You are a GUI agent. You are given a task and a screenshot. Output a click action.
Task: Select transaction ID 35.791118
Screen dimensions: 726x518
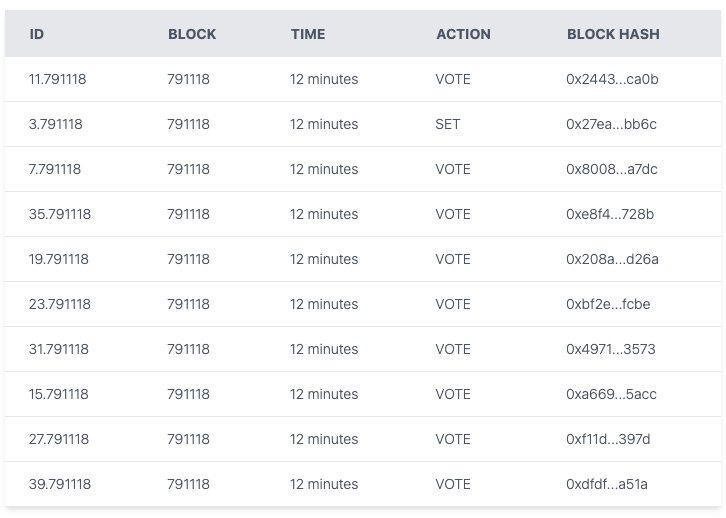[59, 214]
